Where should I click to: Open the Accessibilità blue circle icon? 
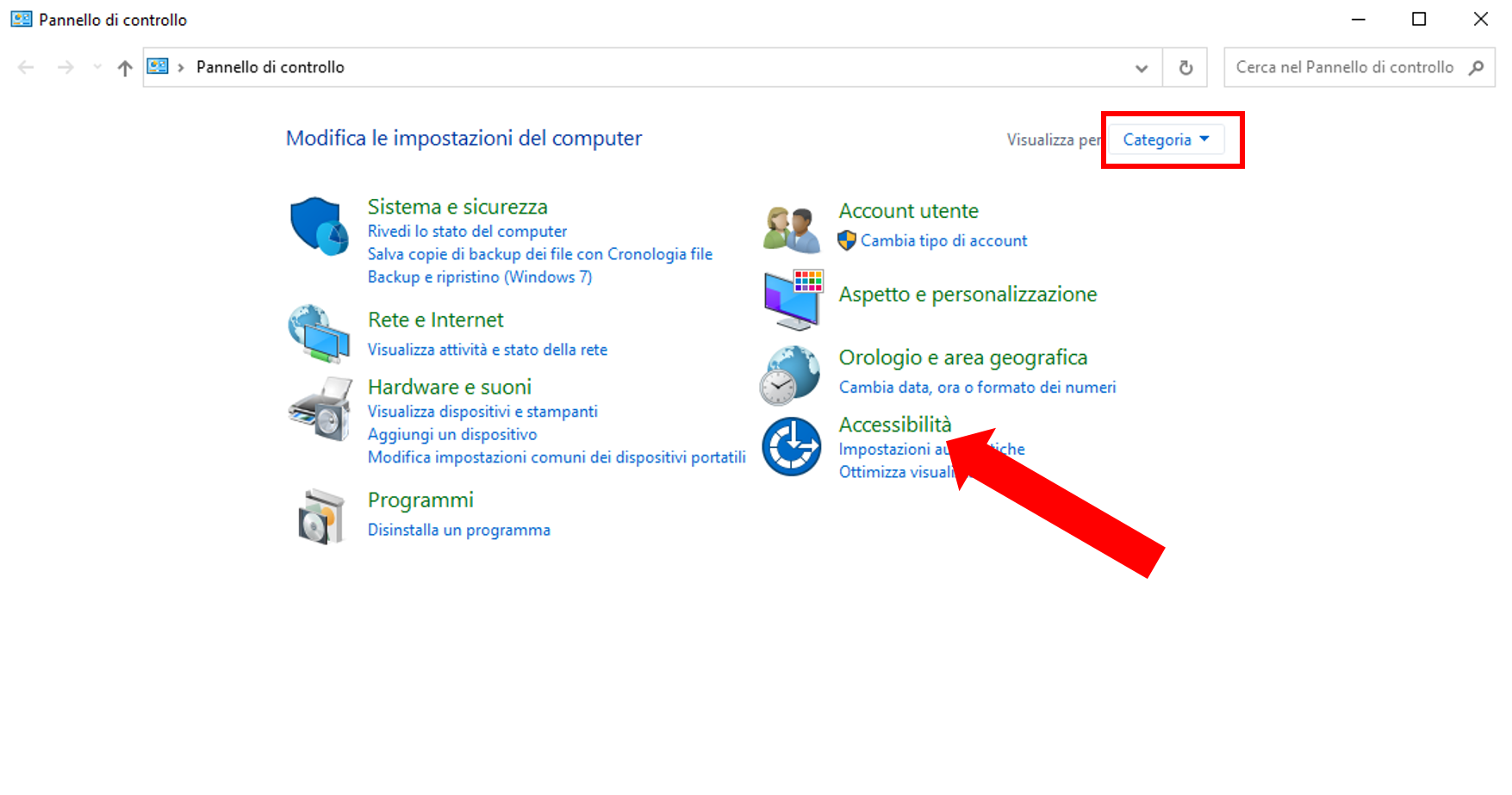(x=791, y=446)
